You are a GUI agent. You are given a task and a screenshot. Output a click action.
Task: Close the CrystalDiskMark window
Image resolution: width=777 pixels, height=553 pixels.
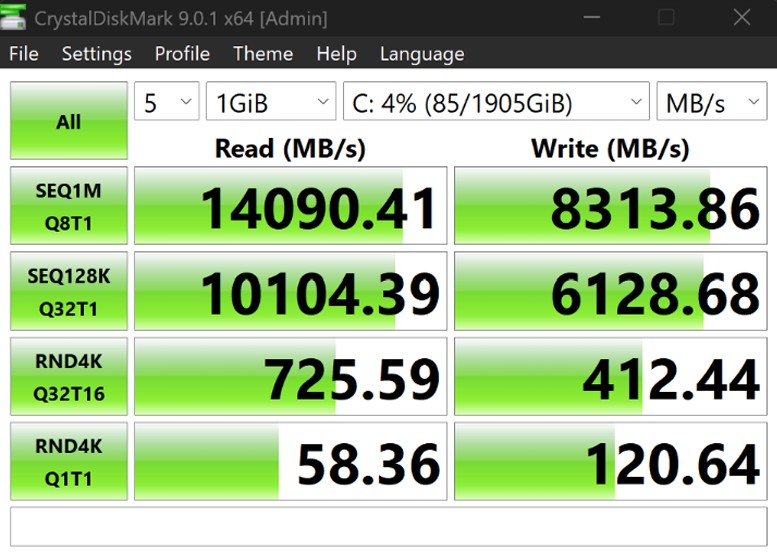(741, 17)
